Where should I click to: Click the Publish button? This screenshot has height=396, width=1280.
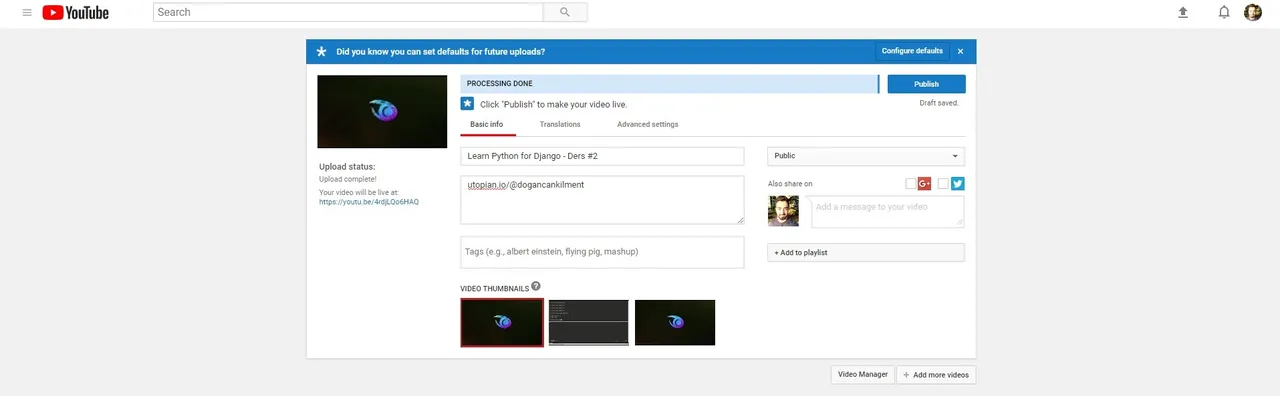(x=926, y=84)
